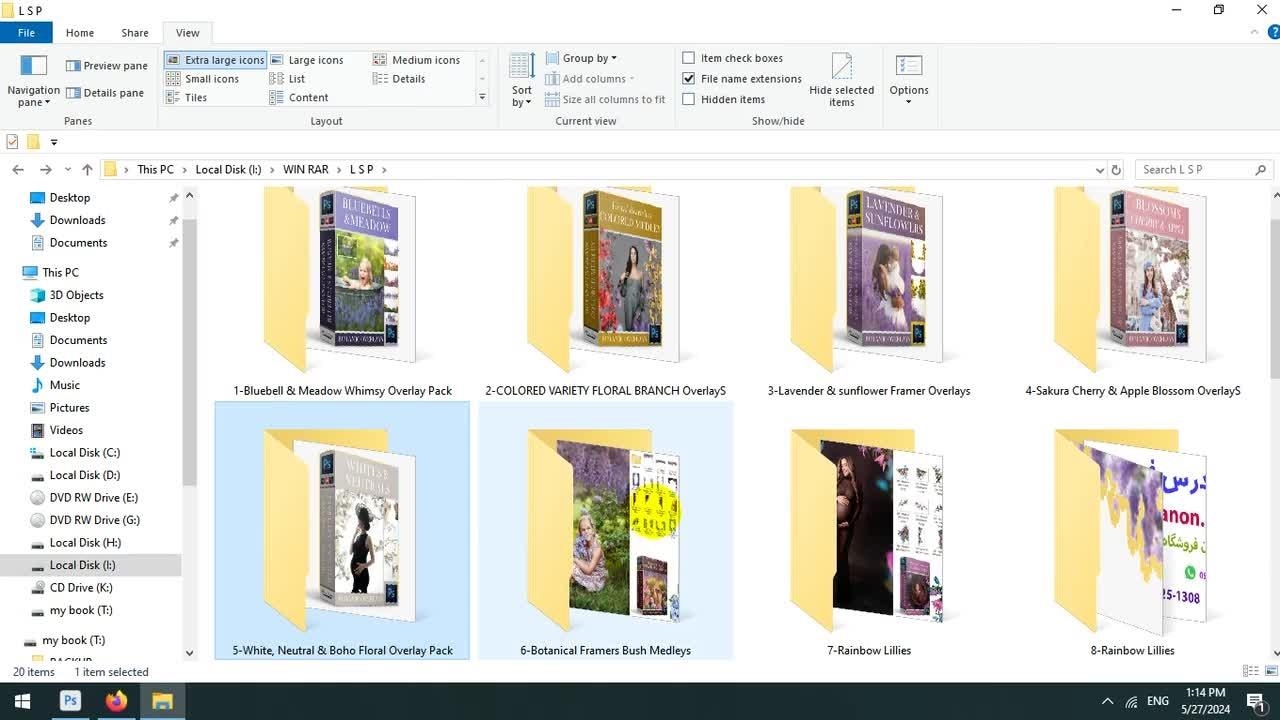Expand the layout gallery more arrow
Image resolution: width=1280 pixels, height=720 pixels.
pos(482,98)
